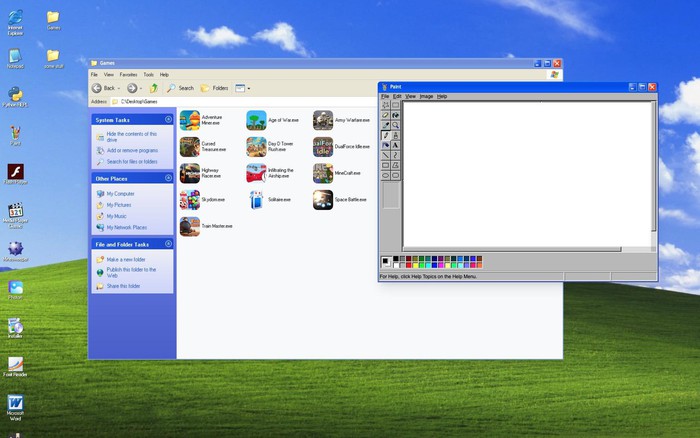Click 'Add or remove programs' link
The height and width of the screenshot is (438, 700).
click(132, 150)
